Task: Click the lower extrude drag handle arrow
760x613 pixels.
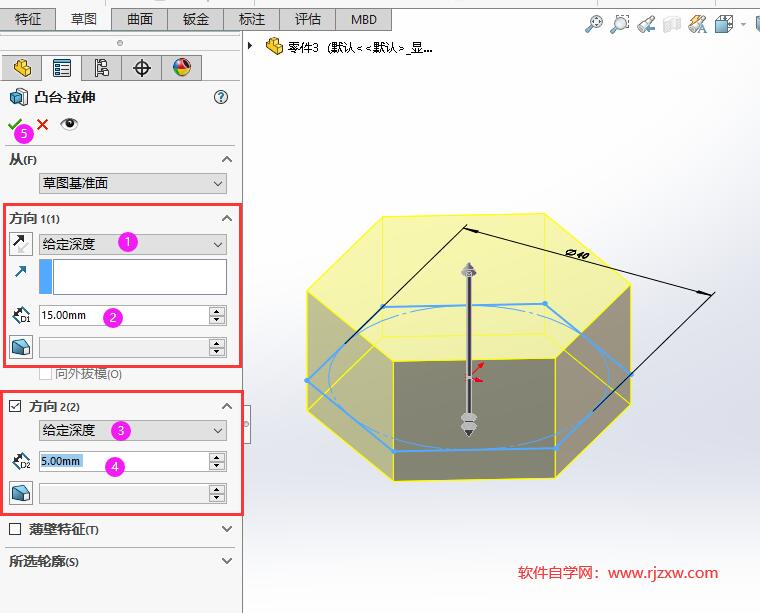Action: tap(469, 425)
